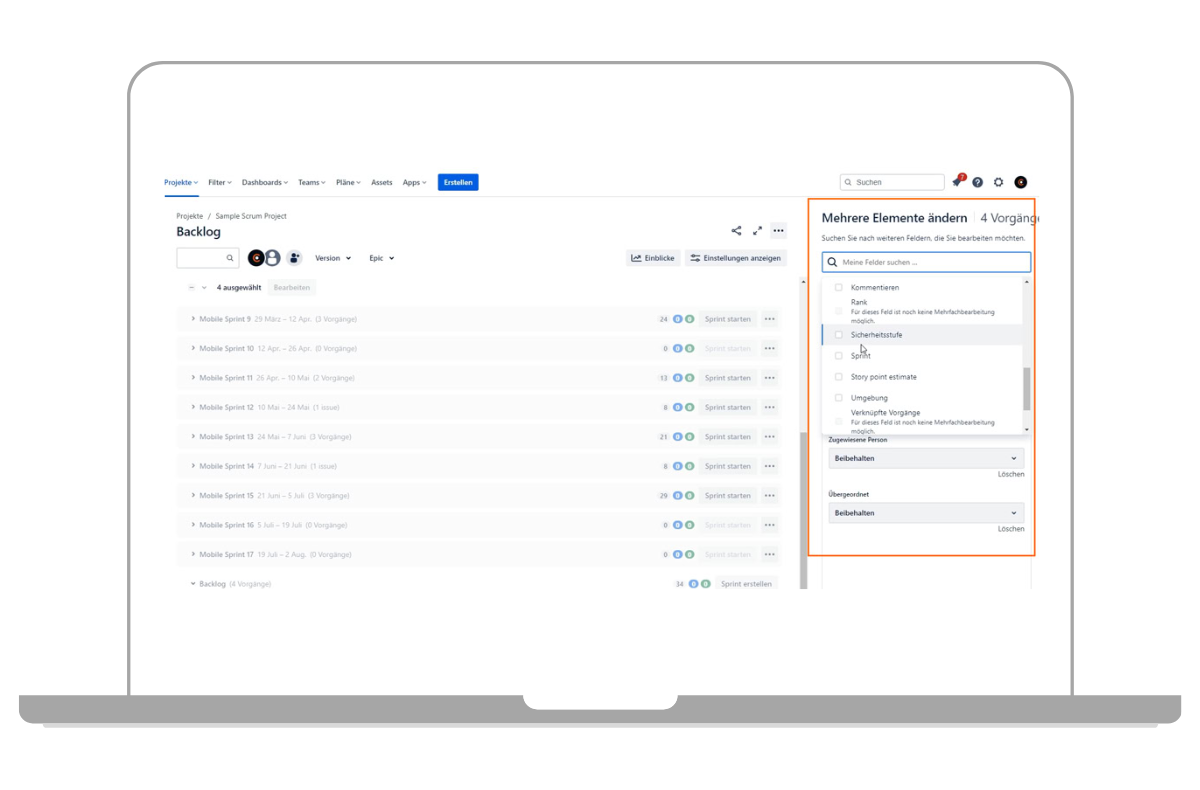This screenshot has width=1200, height=790.
Task: Open more options for Mobile Sprint 9
Action: point(769,319)
